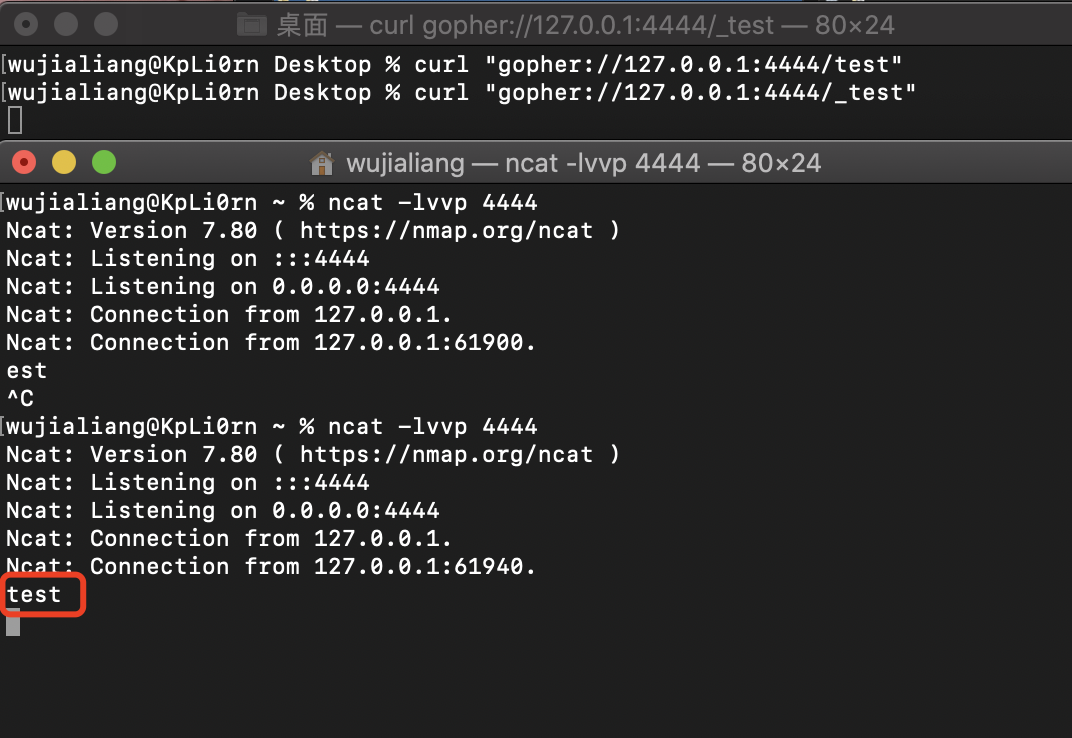Click the second curl command ending in '/_test'

pyautogui.click(x=665, y=93)
